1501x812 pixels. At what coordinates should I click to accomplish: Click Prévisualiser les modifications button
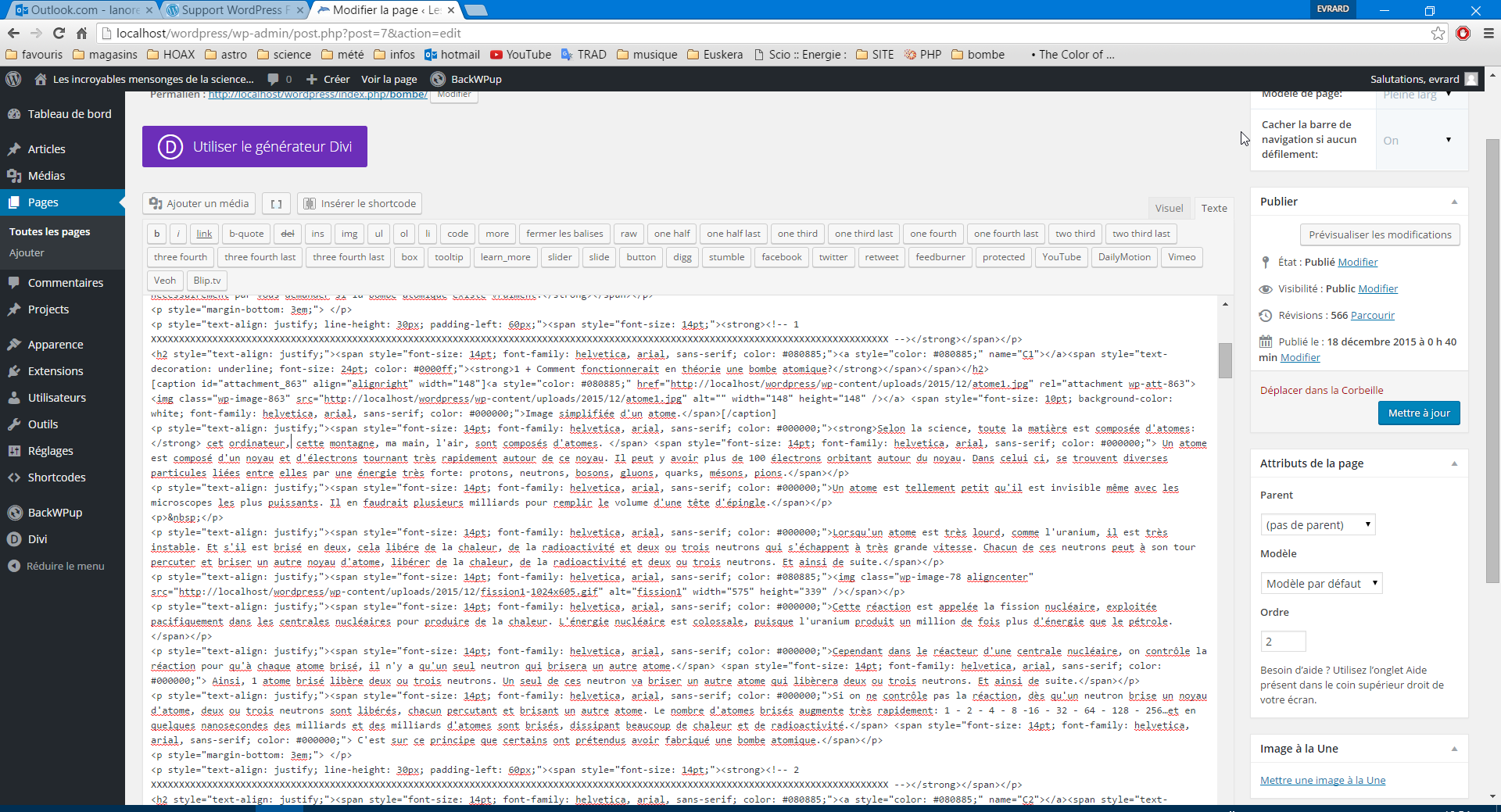tap(1380, 235)
